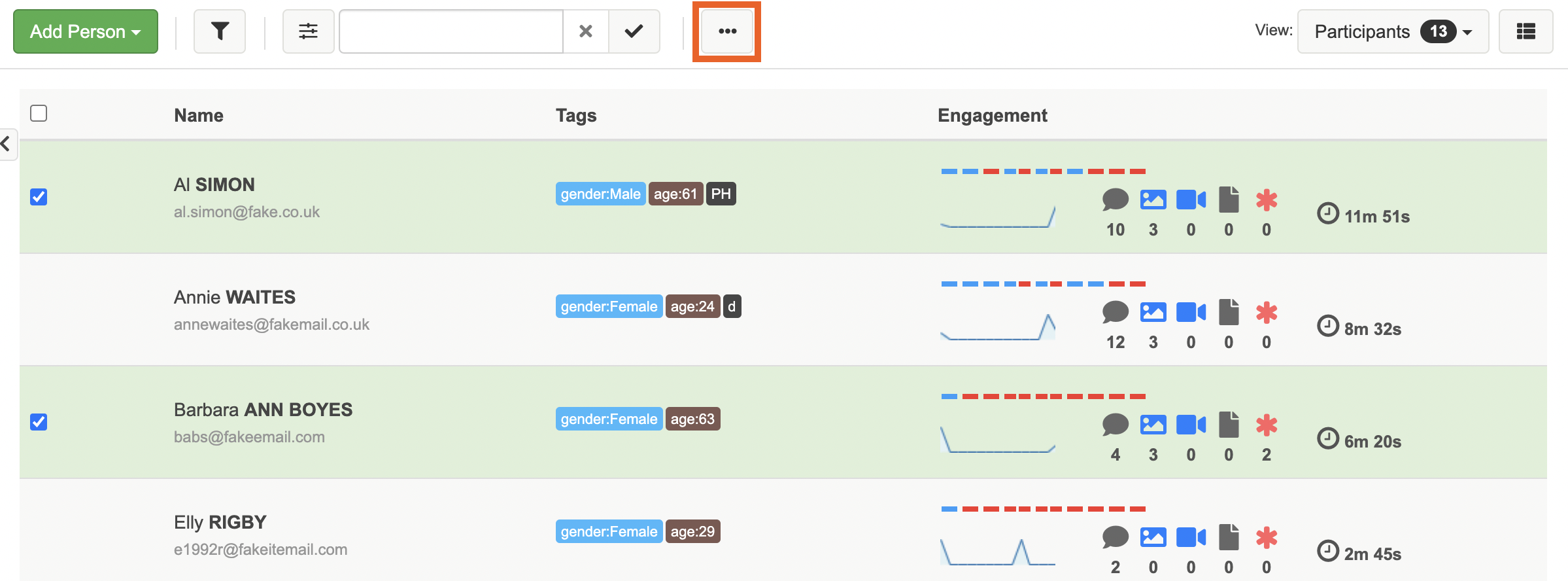Click Al Simon's comments speech bubble icon
This screenshot has height=581, width=1568.
(x=1116, y=200)
